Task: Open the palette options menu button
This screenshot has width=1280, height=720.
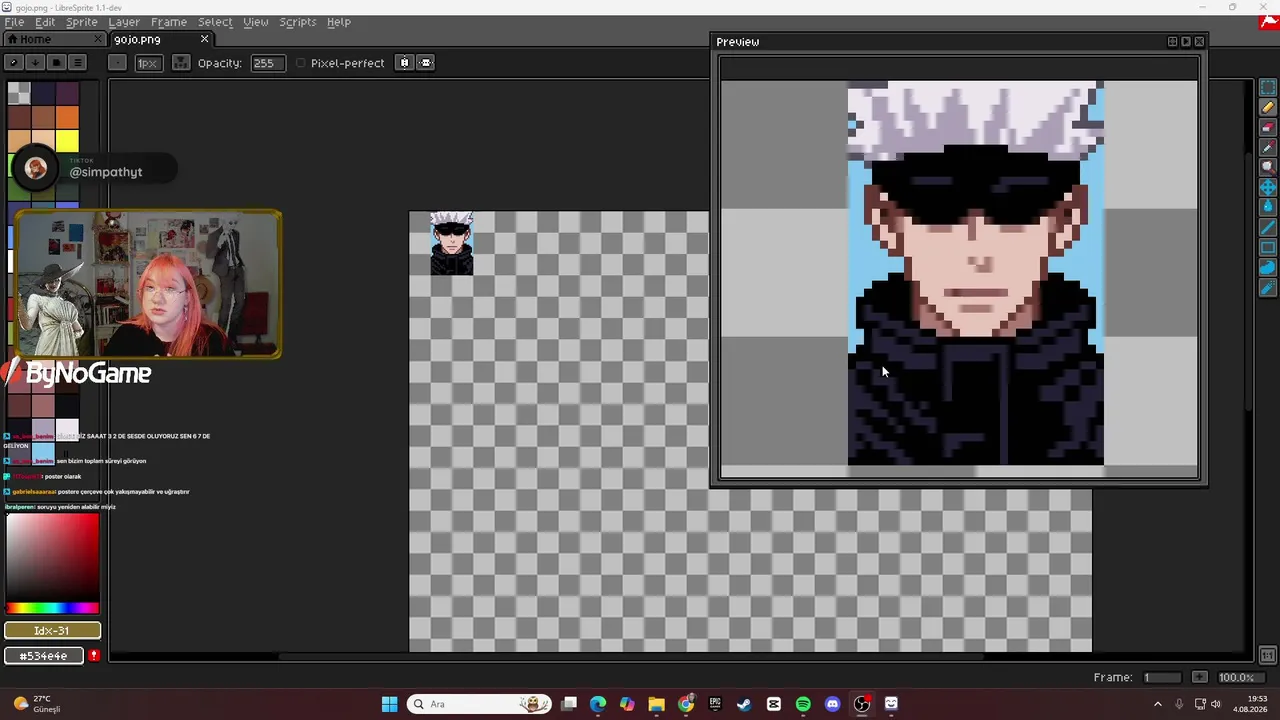Action: tap(78, 63)
